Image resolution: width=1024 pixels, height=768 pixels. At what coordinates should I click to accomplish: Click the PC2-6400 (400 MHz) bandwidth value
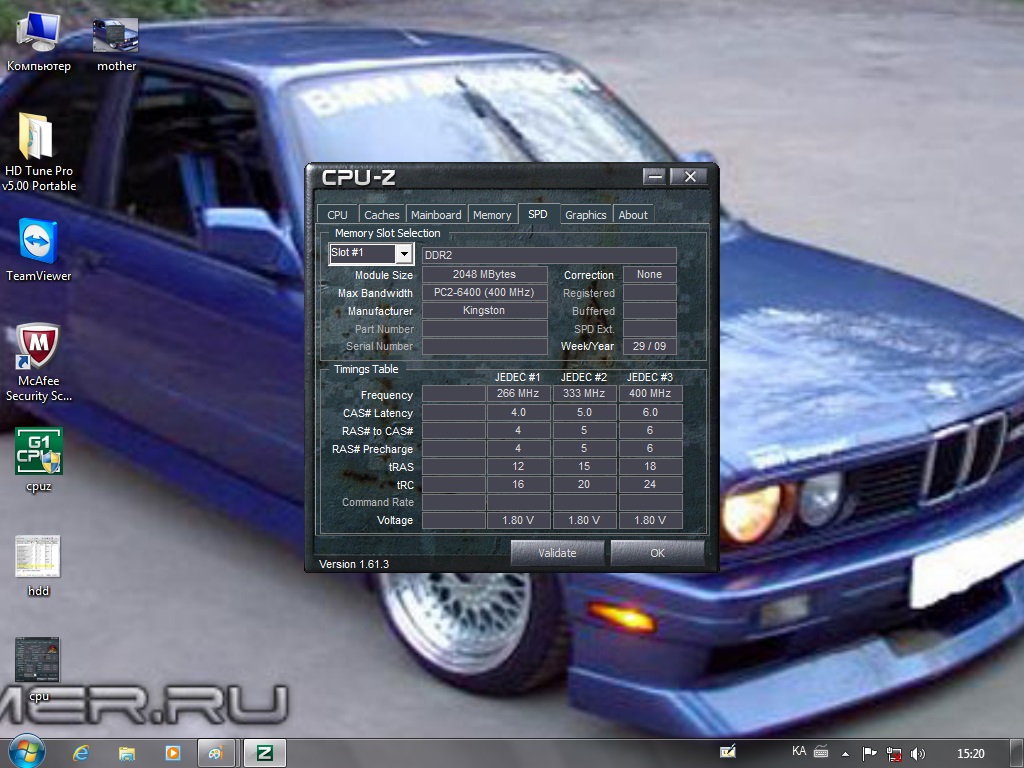pos(485,292)
